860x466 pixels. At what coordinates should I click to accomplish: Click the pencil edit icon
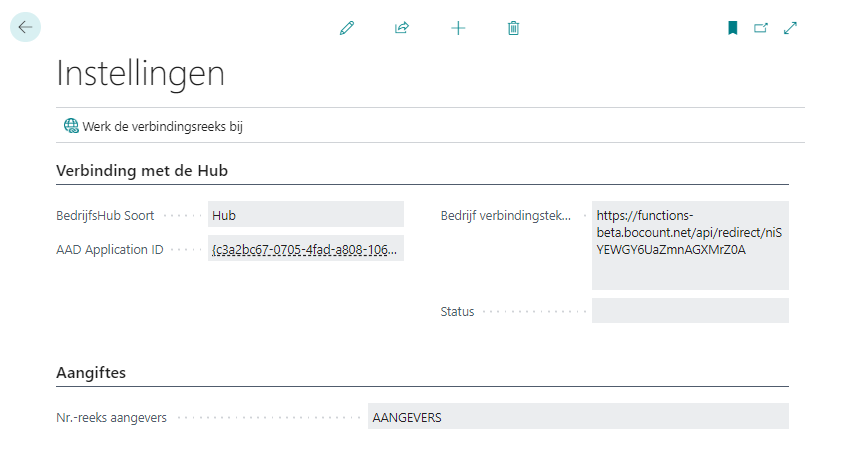[x=347, y=28]
